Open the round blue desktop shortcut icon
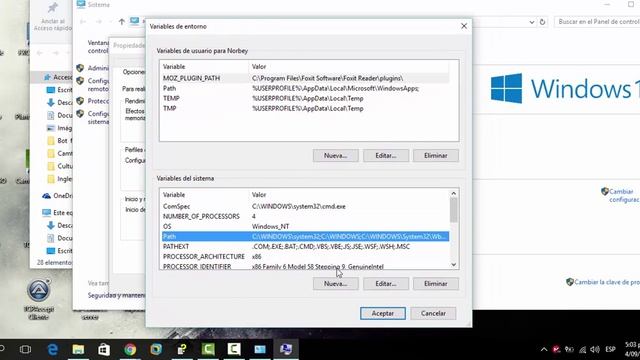The image size is (640, 360). coord(39,291)
